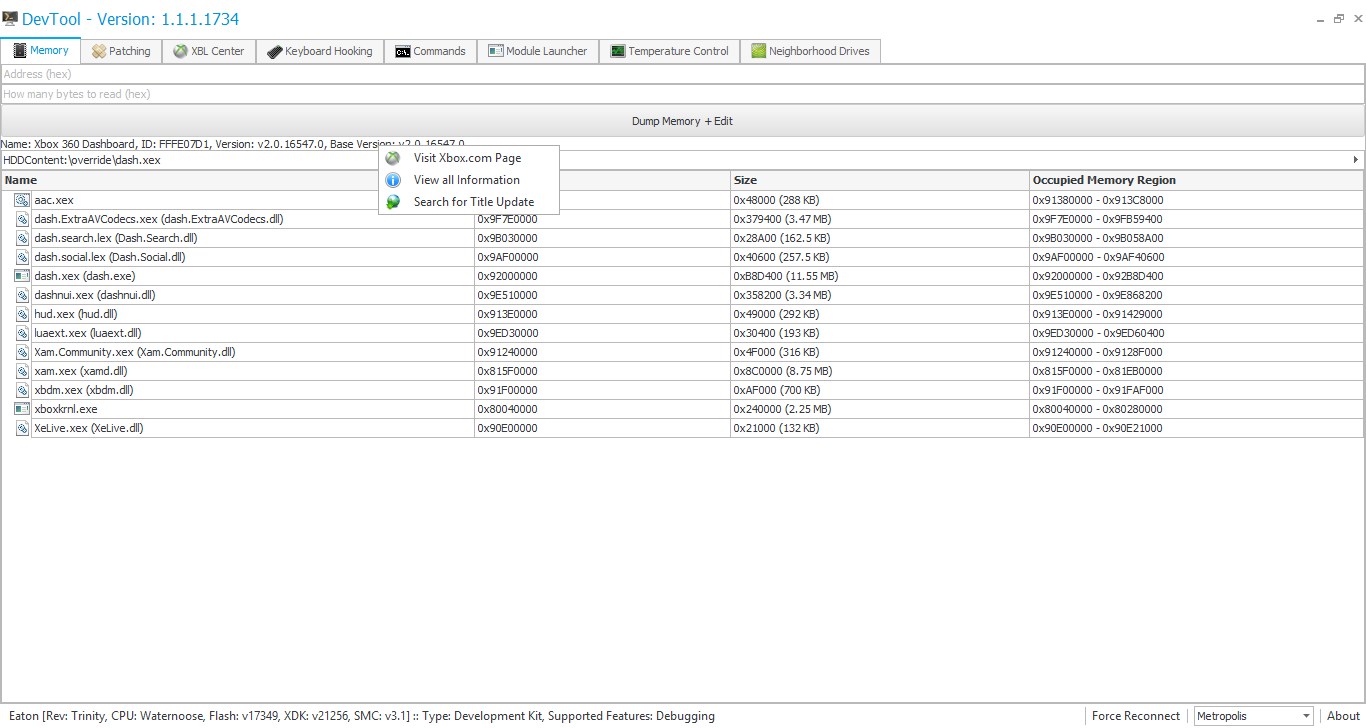Viewport: 1366px width, 728px height.
Task: Click the 0x8C0000 (8.75 MB) size cell
Action: click(x=880, y=371)
